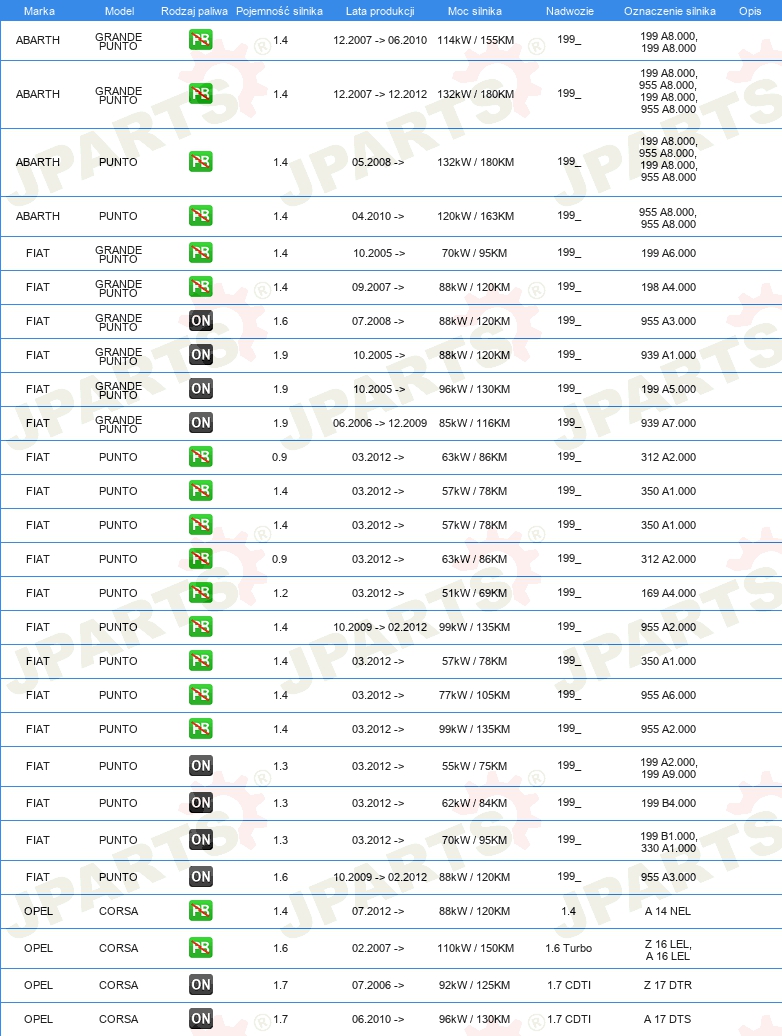782x1036 pixels.
Task: Click petrol icon in the 198 A4.000 engine row
Action: [x=201, y=287]
